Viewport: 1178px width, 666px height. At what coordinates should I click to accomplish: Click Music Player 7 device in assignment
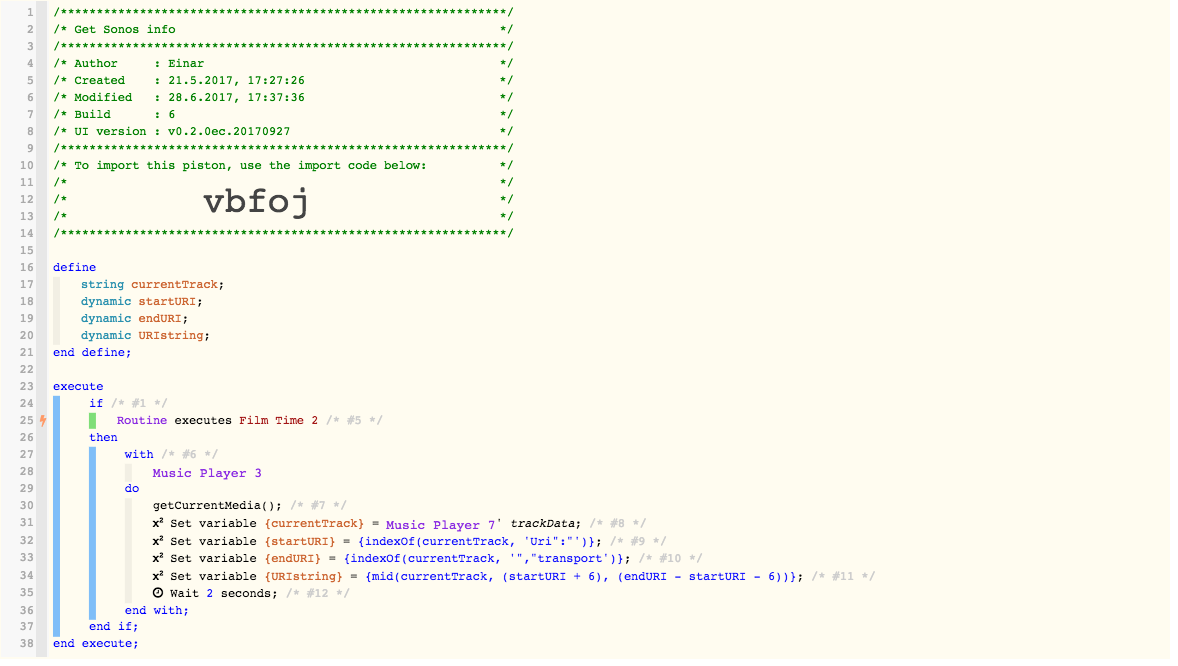click(441, 525)
